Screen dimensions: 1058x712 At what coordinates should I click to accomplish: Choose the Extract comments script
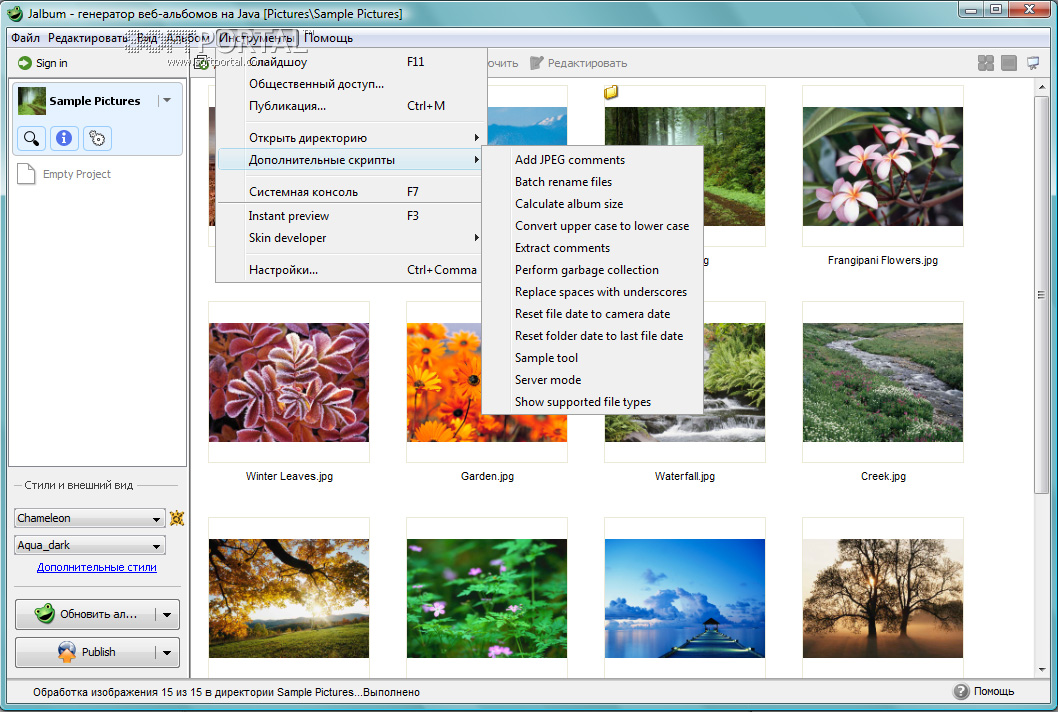pyautogui.click(x=592, y=248)
